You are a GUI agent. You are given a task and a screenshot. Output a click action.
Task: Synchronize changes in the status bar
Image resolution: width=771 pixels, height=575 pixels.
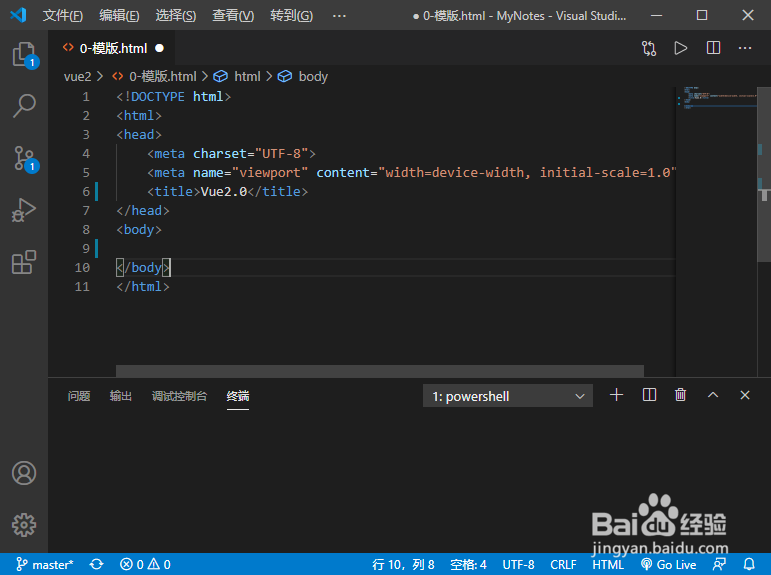[x=96, y=564]
